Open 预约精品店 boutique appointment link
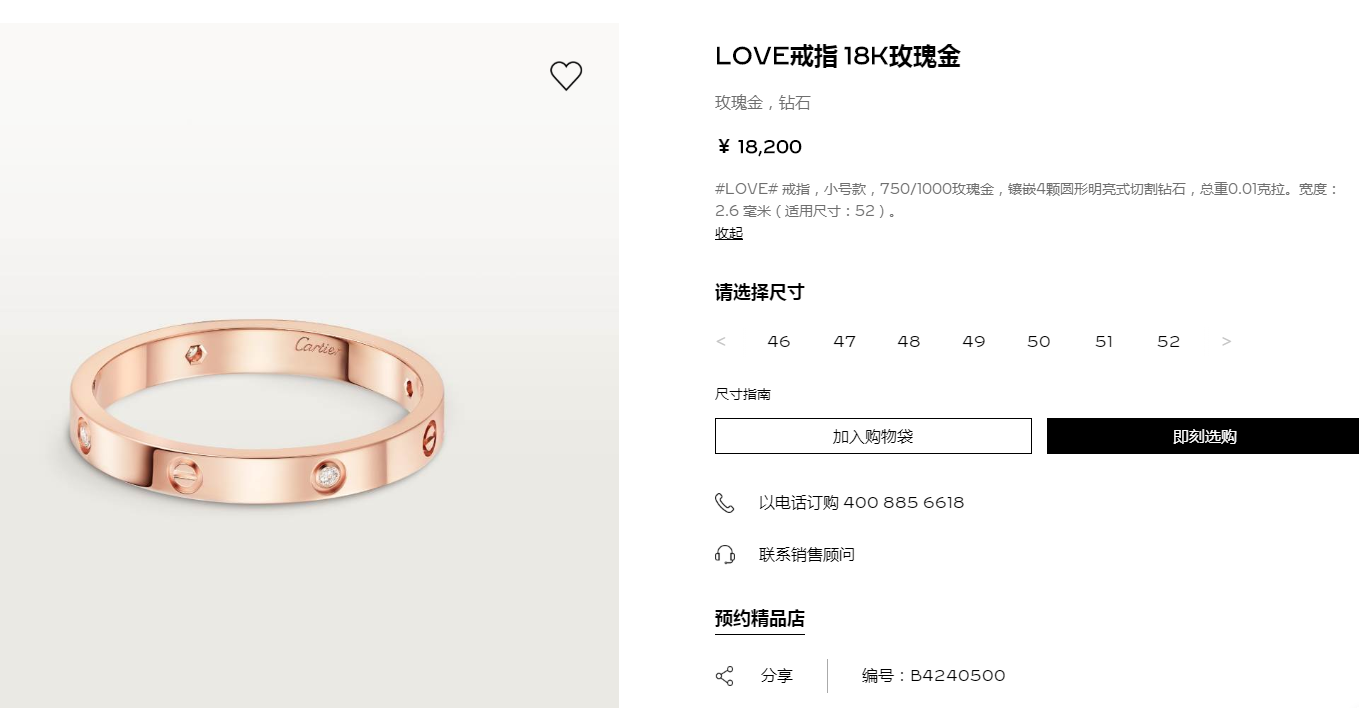The image size is (1359, 708). [760, 619]
